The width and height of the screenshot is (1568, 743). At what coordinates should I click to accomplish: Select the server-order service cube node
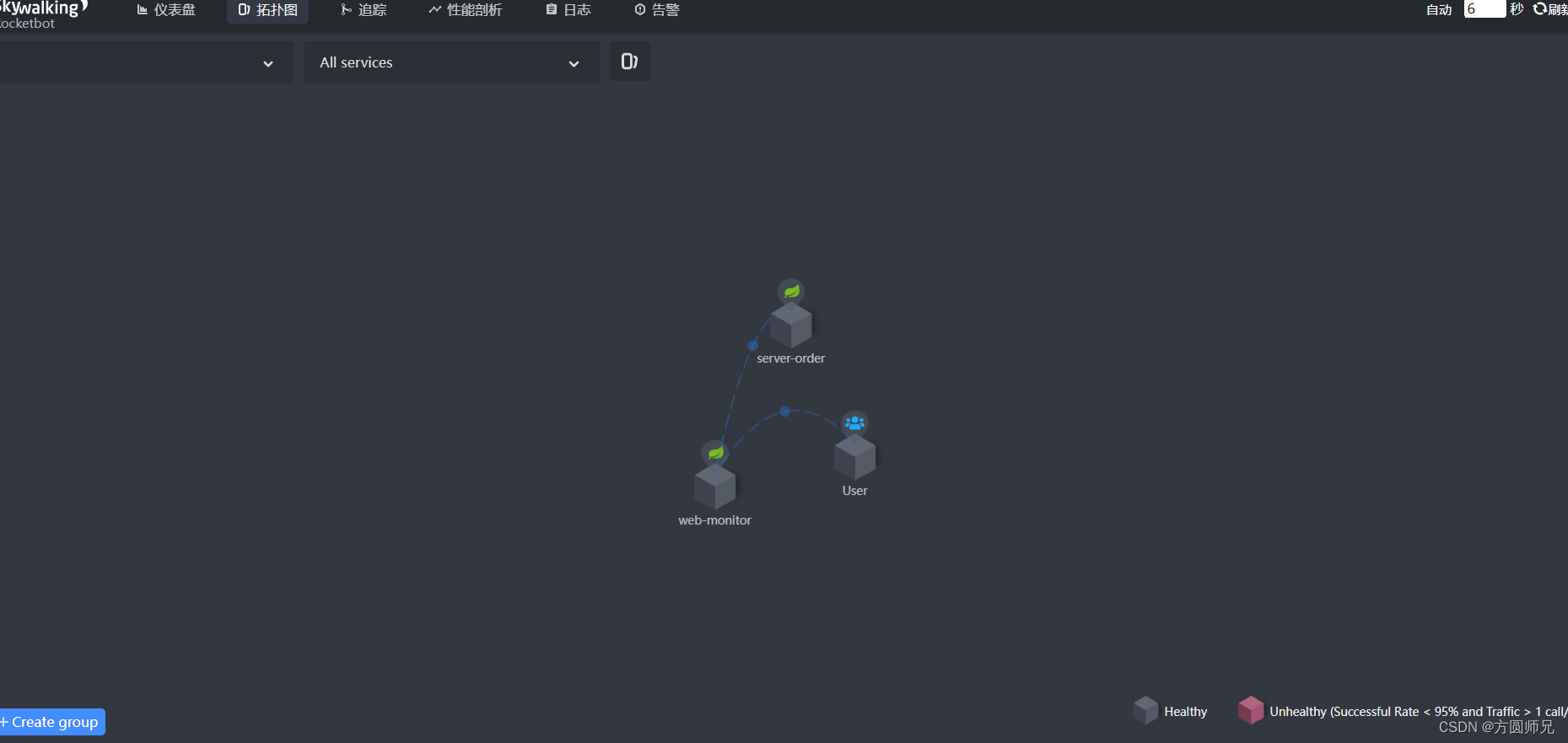791,326
